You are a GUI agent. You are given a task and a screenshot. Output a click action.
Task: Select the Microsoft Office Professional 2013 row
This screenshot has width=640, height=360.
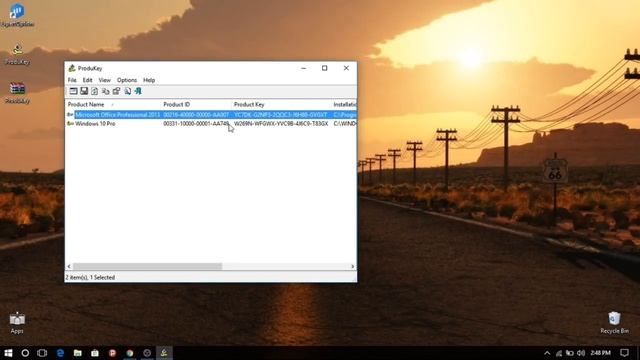point(211,115)
